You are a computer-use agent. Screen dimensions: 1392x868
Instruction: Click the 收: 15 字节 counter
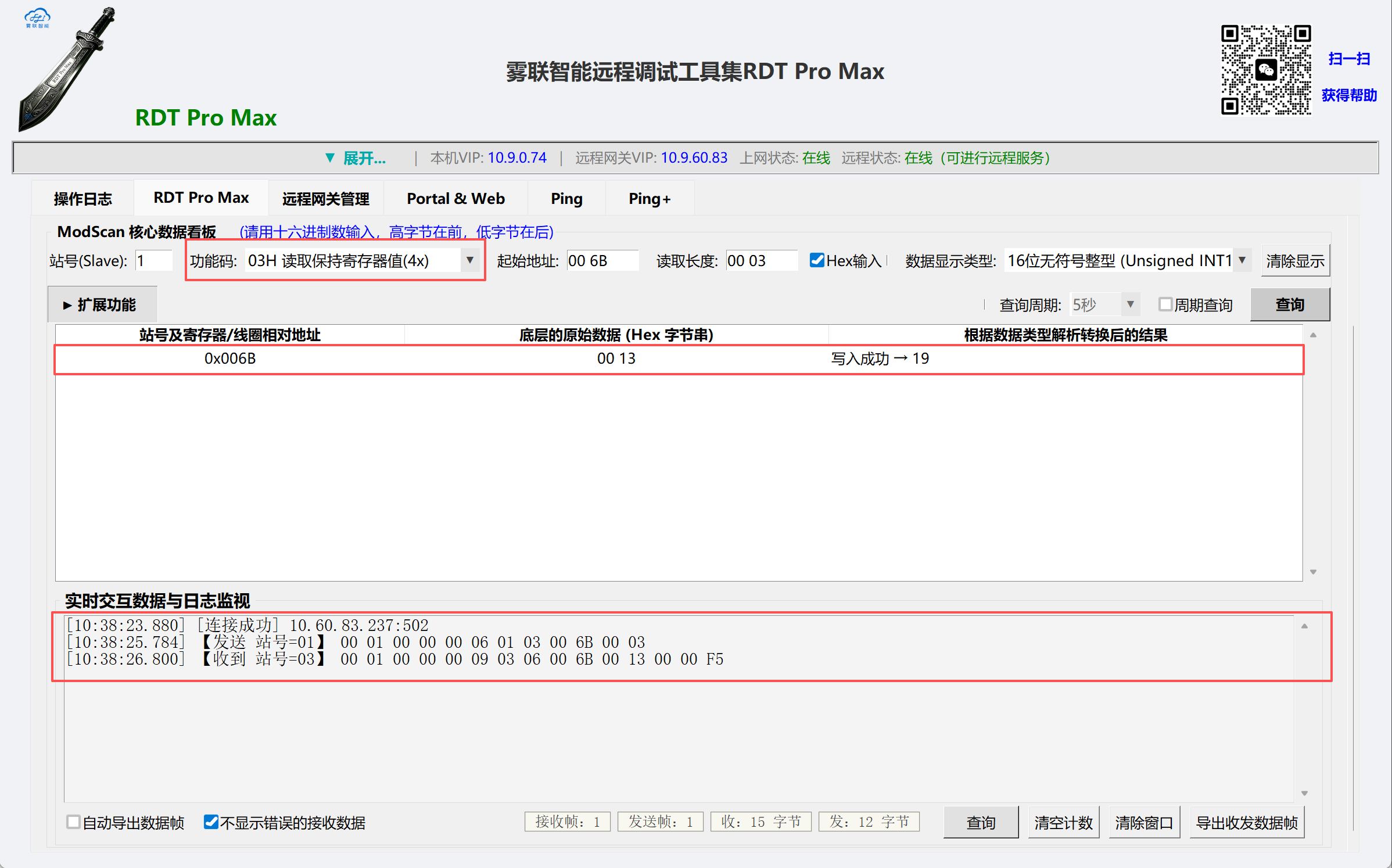click(x=761, y=822)
